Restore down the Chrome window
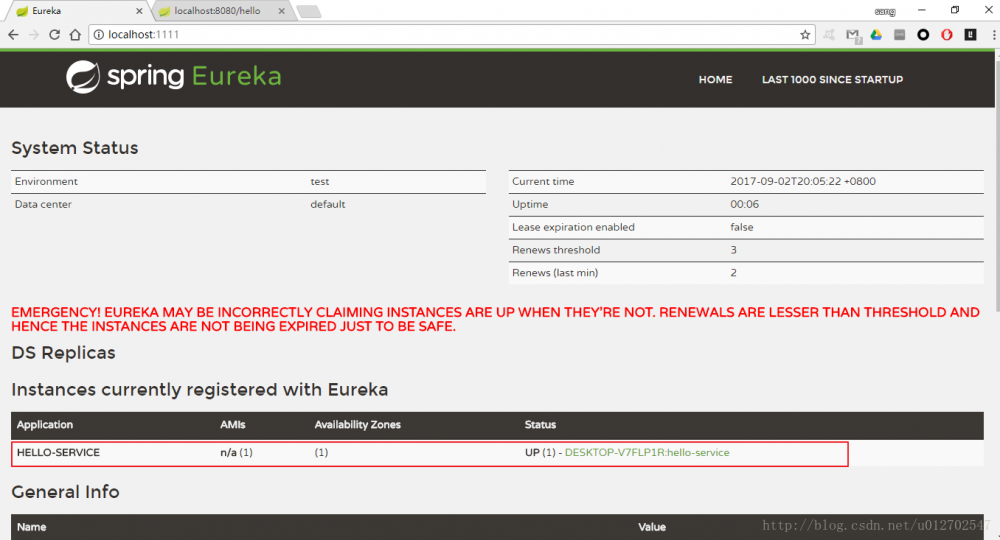 (955, 10)
